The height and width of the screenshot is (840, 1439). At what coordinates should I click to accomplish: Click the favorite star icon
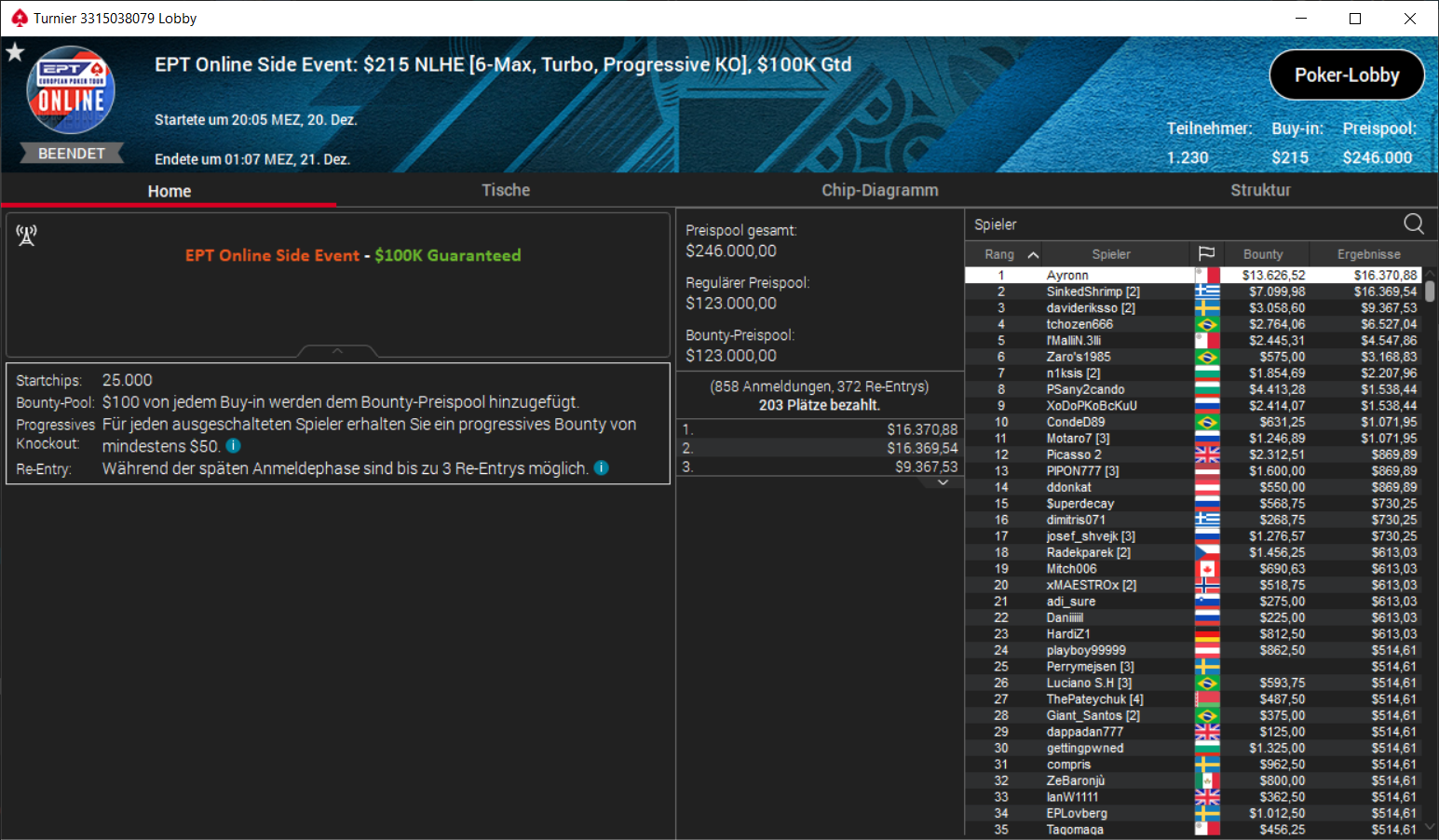15,52
